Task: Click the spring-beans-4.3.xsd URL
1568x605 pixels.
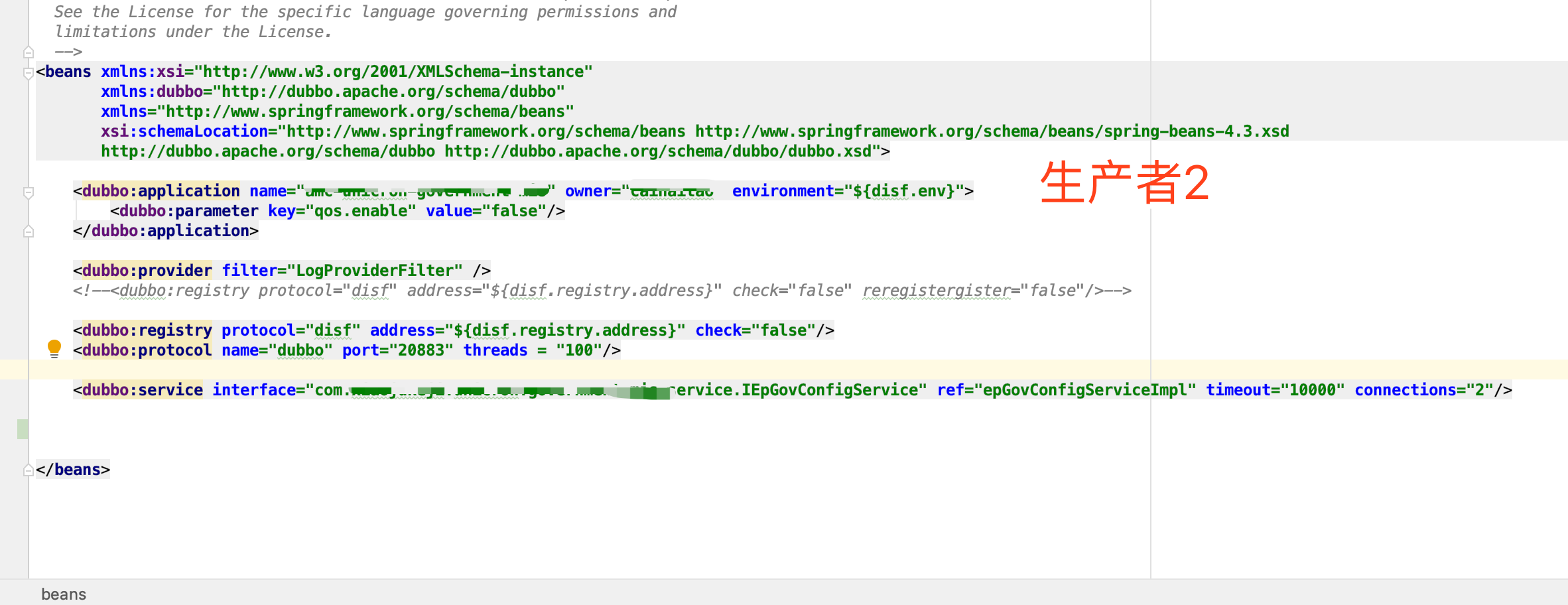Action: coord(992,131)
